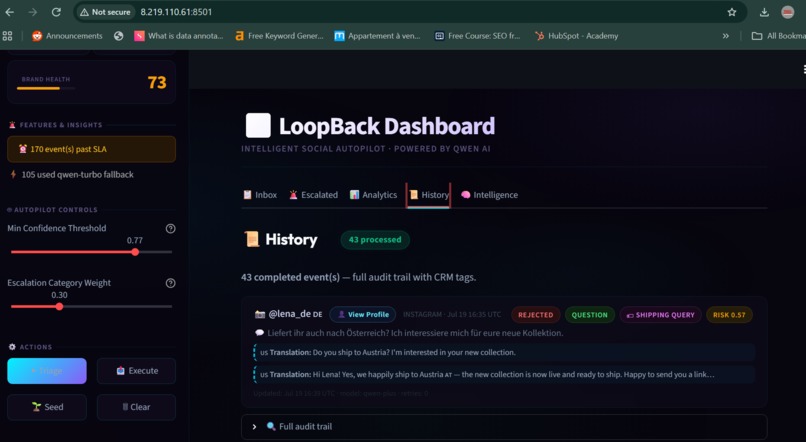Bookmark this page with star icon
Screen dimensions: 806x442
point(732,12)
